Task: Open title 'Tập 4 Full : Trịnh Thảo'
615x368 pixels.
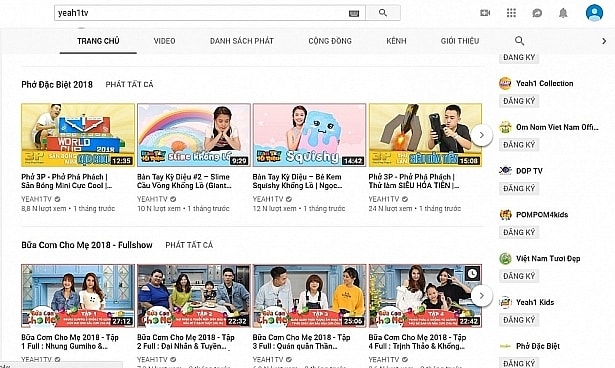Action: click(x=417, y=342)
